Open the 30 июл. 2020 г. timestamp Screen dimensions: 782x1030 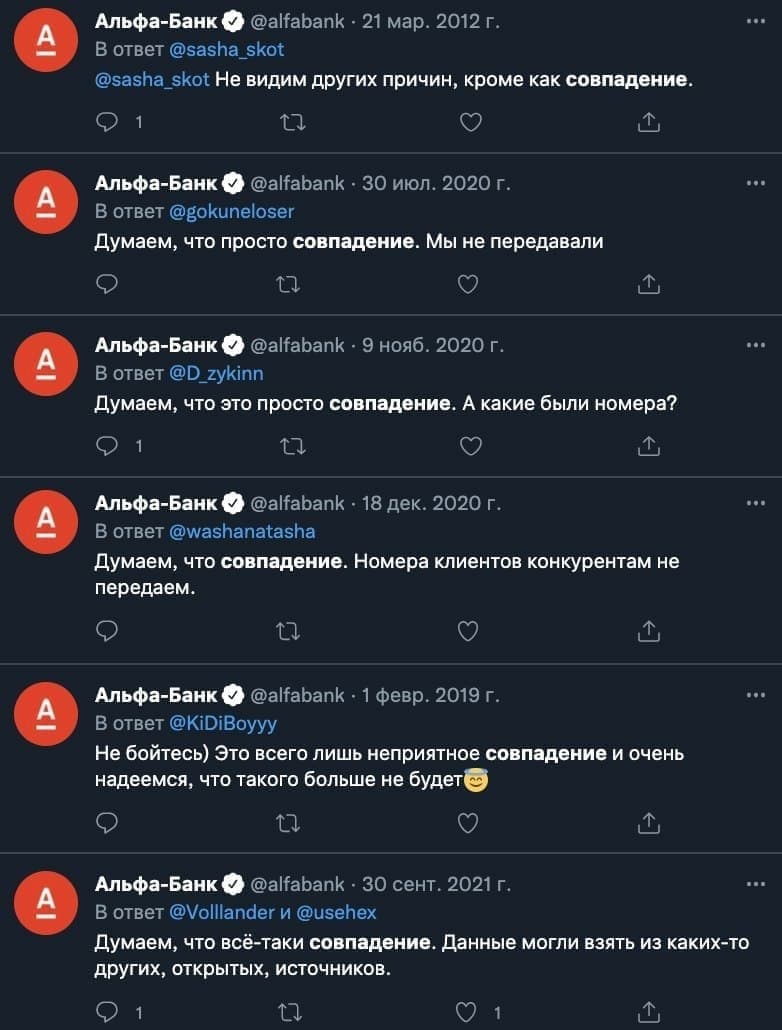tap(436, 183)
